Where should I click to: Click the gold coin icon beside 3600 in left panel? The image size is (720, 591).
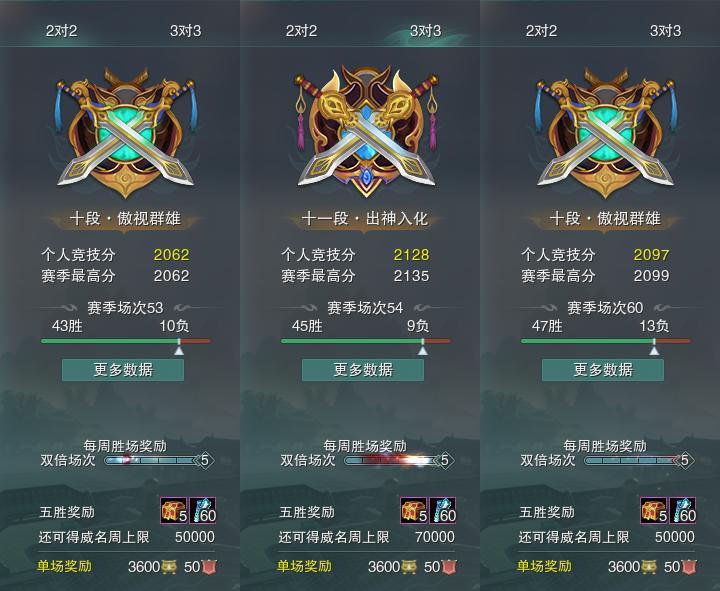tap(169, 567)
